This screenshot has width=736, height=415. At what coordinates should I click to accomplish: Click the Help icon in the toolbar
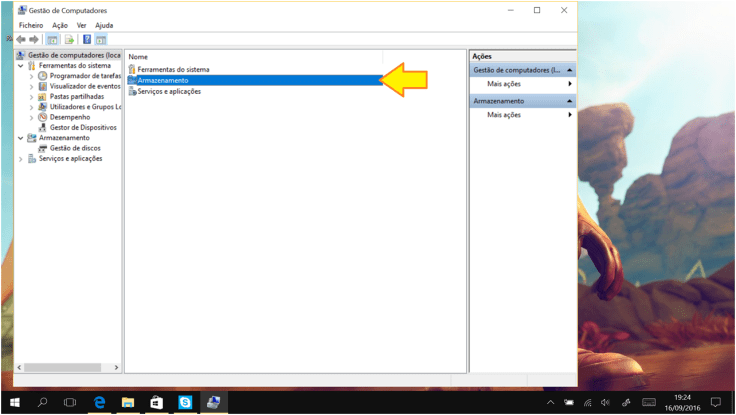click(87, 39)
